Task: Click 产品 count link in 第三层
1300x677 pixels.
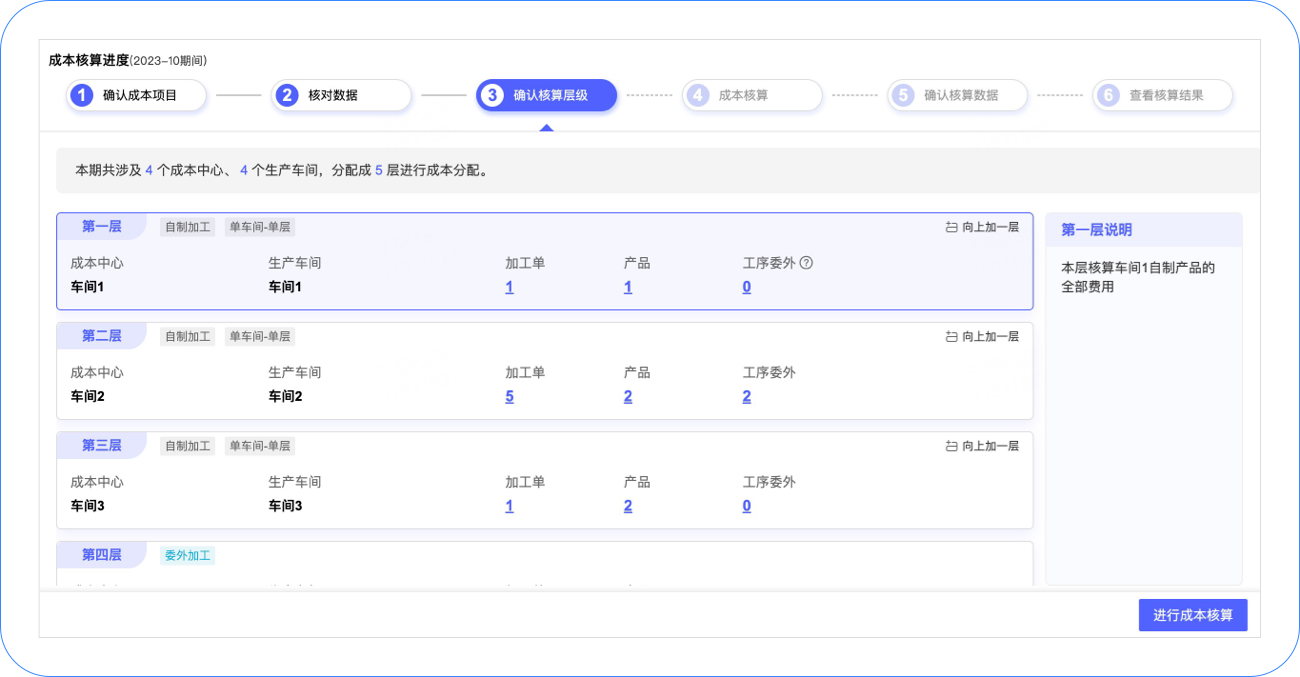Action: coord(628,506)
